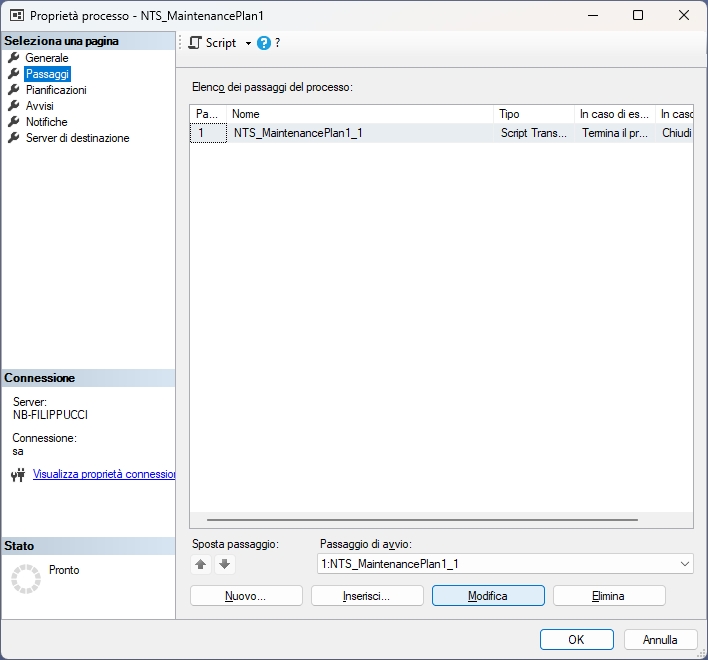This screenshot has height=660, width=708.
Task: Confirm with the OK button
Action: [x=577, y=640]
